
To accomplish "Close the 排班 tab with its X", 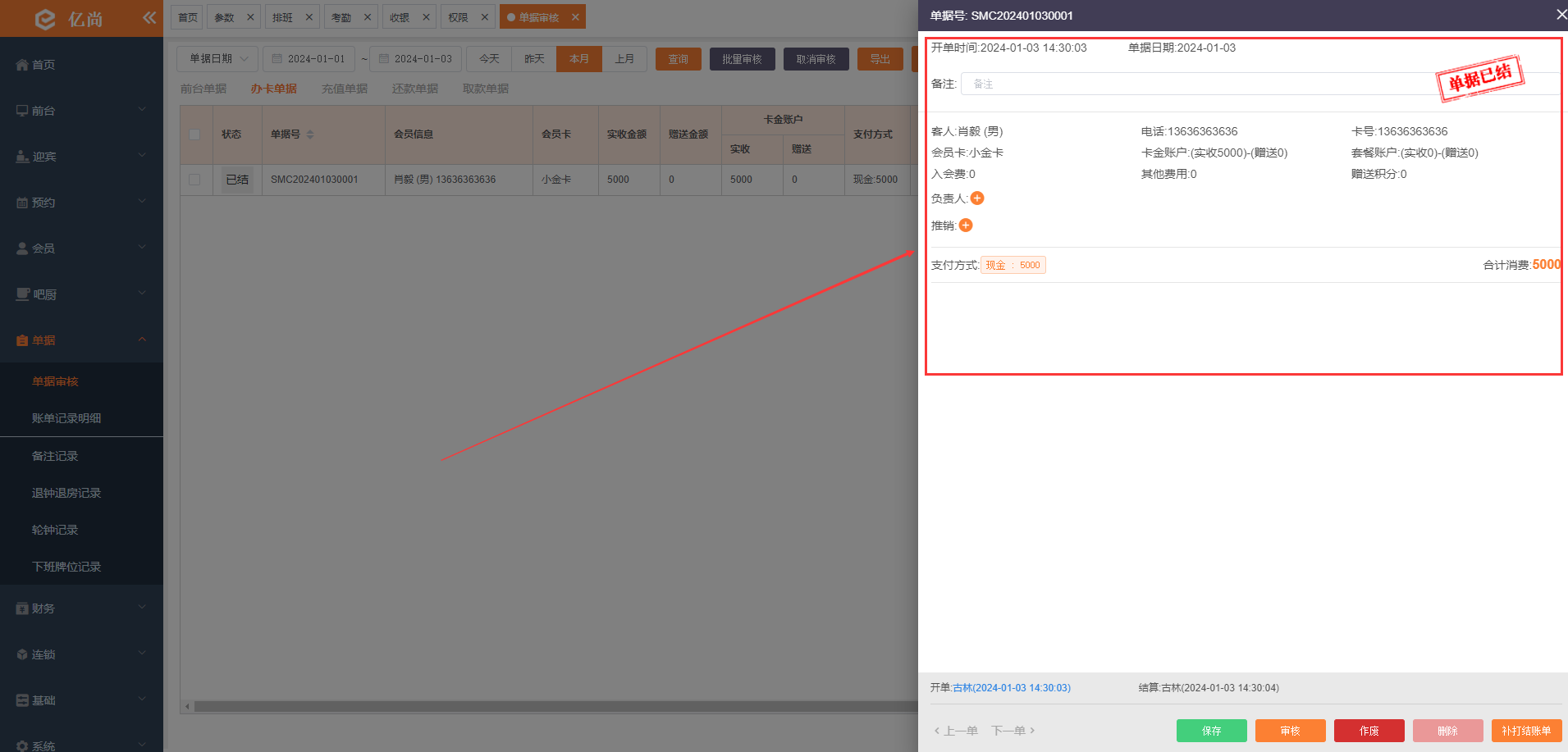I will [x=309, y=17].
